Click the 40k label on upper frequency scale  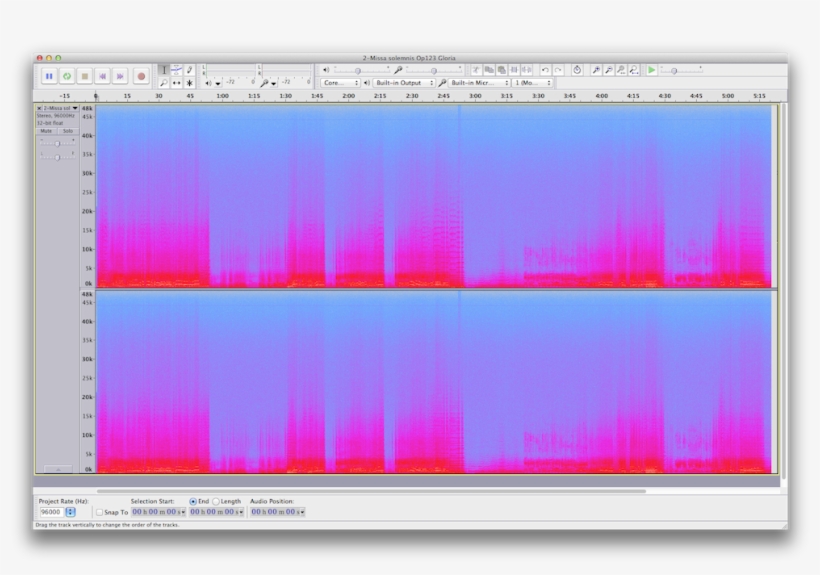(87, 135)
